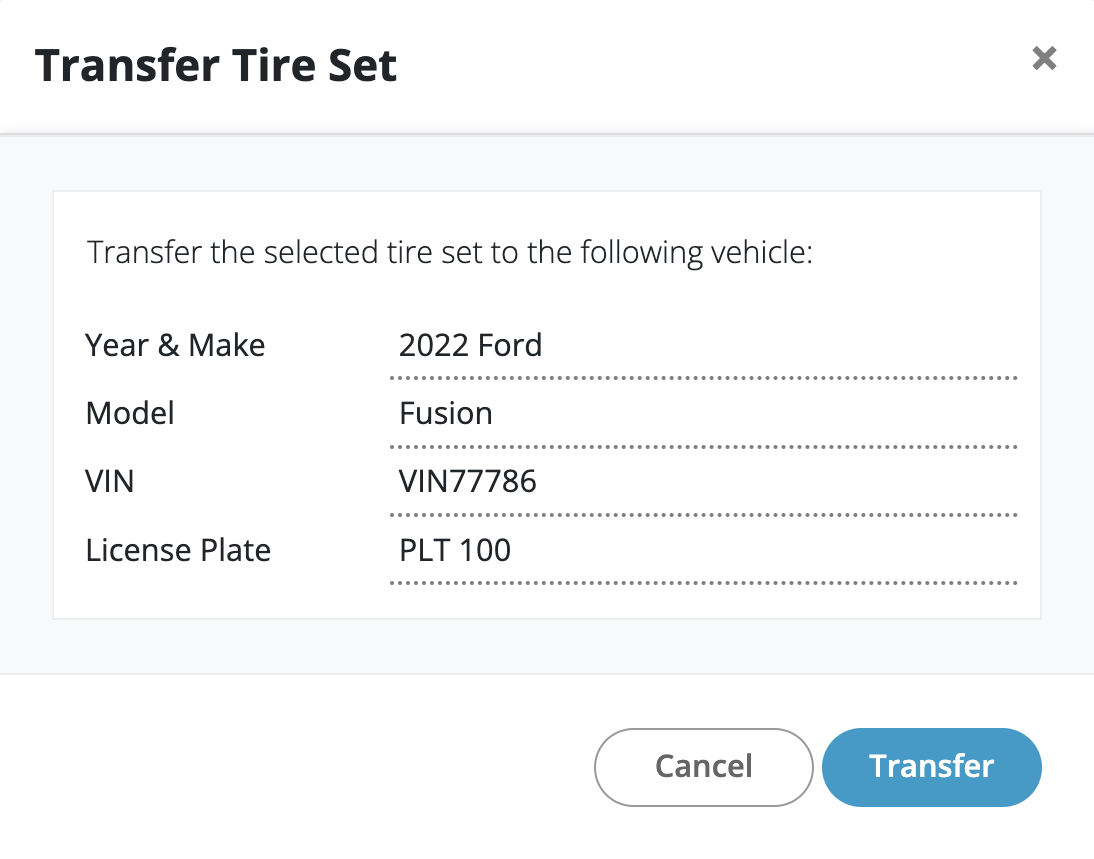Focus the License Plate PLT 100 field
The height and width of the screenshot is (859, 1094).
coord(702,550)
